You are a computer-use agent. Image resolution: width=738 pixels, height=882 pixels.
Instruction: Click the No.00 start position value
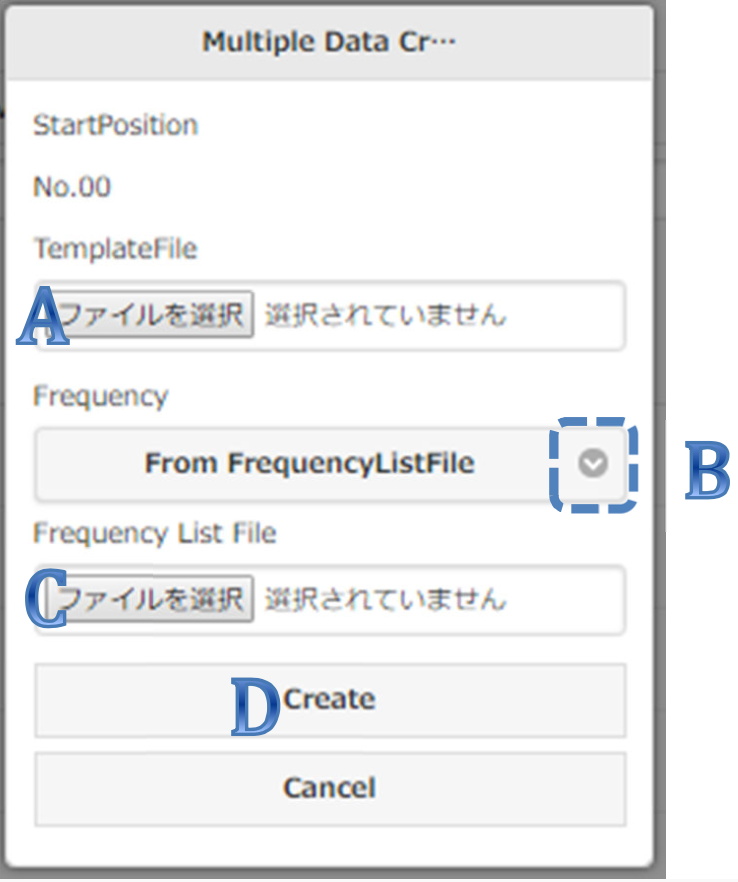pyautogui.click(x=72, y=186)
